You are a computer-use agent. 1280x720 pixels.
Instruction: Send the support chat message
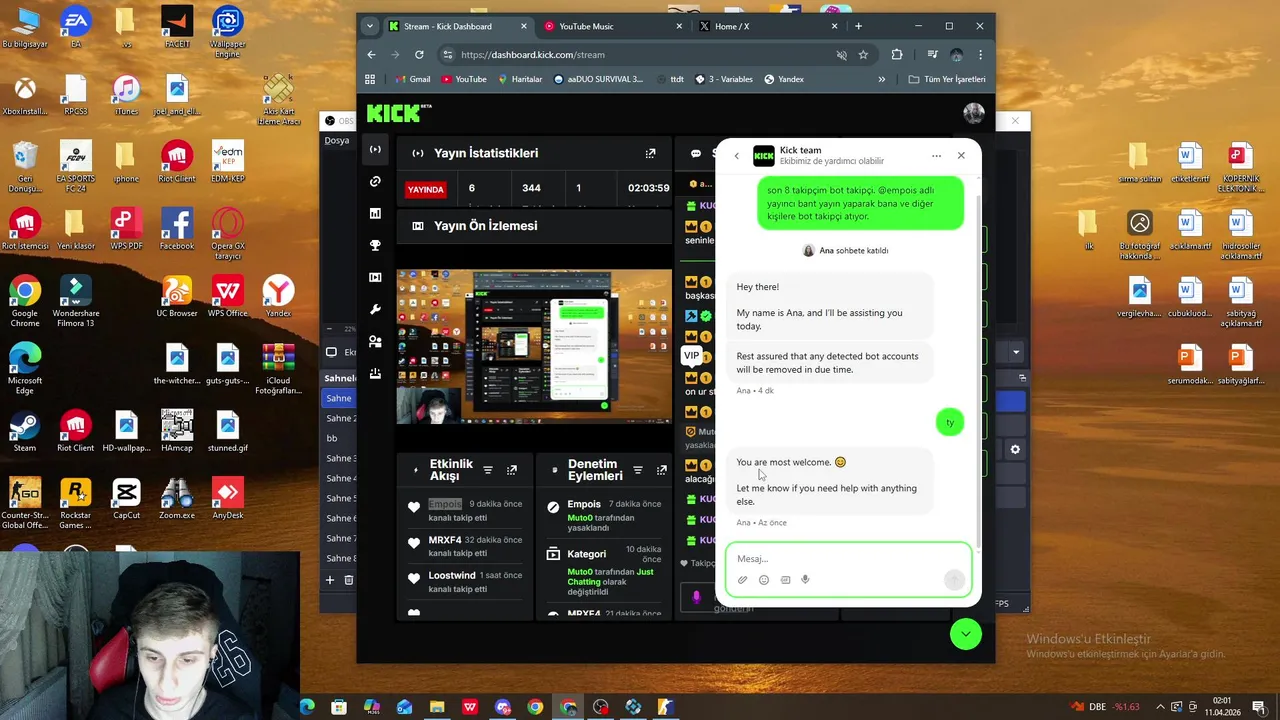[954, 580]
